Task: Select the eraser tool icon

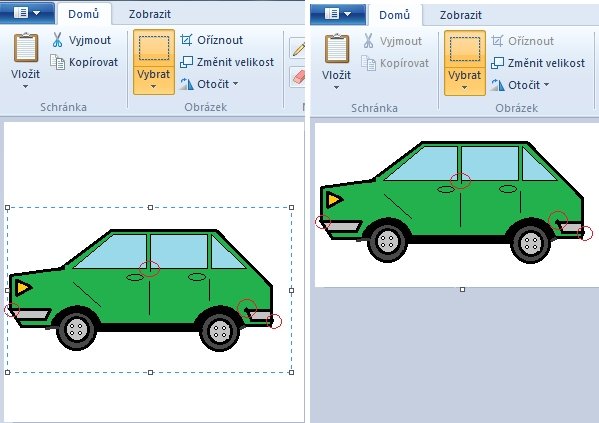Action: 298,78
